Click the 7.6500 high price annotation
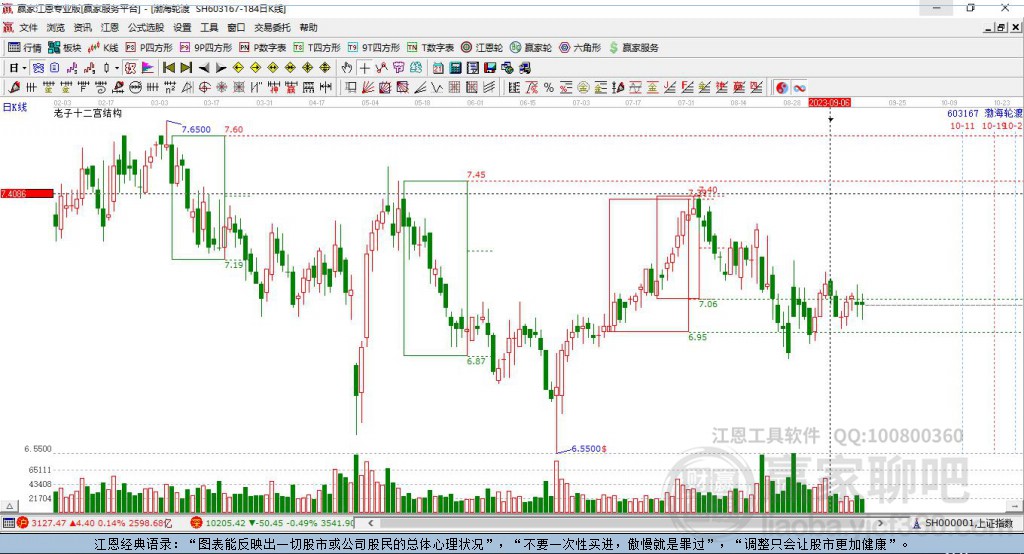The image size is (1024, 554). pos(196,129)
